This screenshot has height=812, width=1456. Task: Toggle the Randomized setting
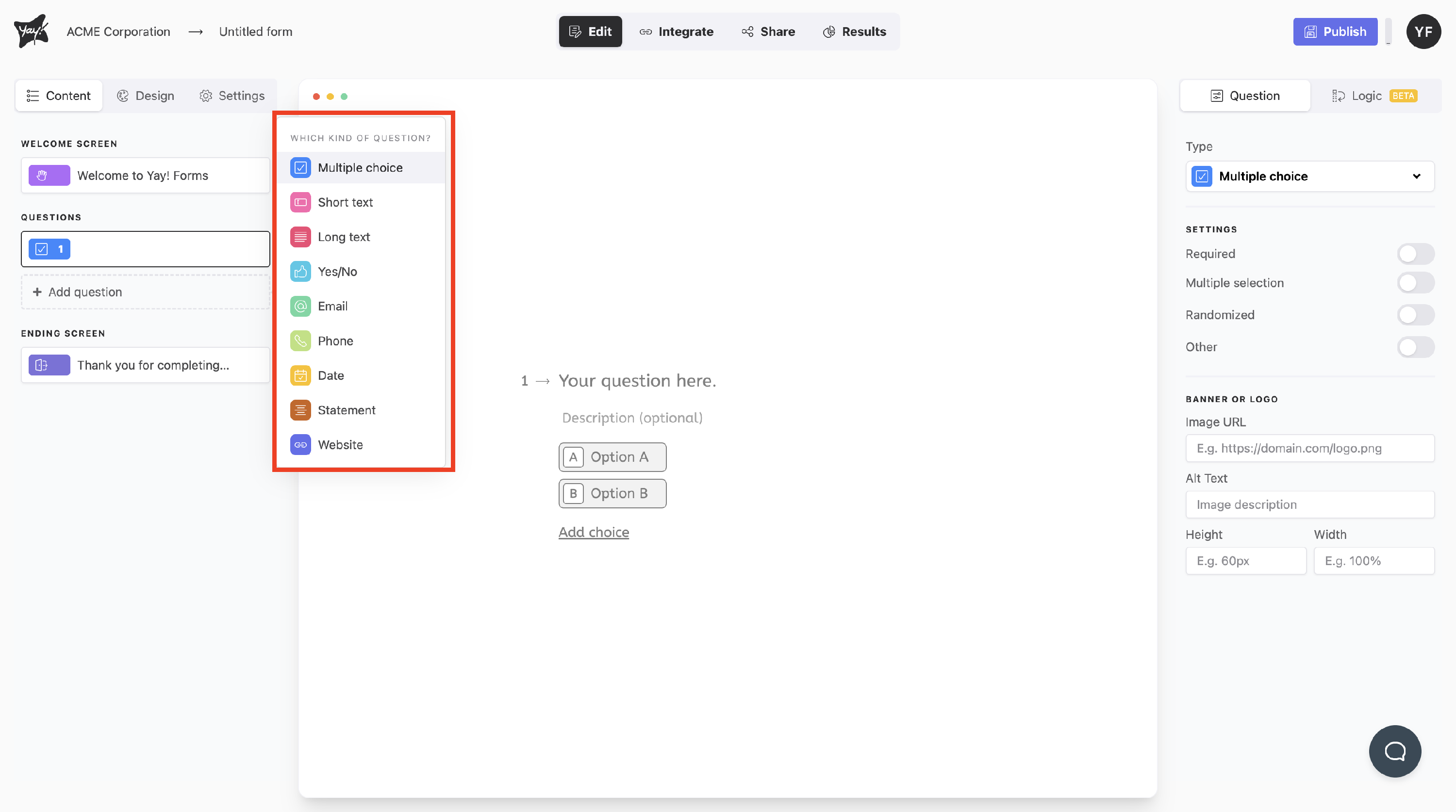[x=1415, y=315]
